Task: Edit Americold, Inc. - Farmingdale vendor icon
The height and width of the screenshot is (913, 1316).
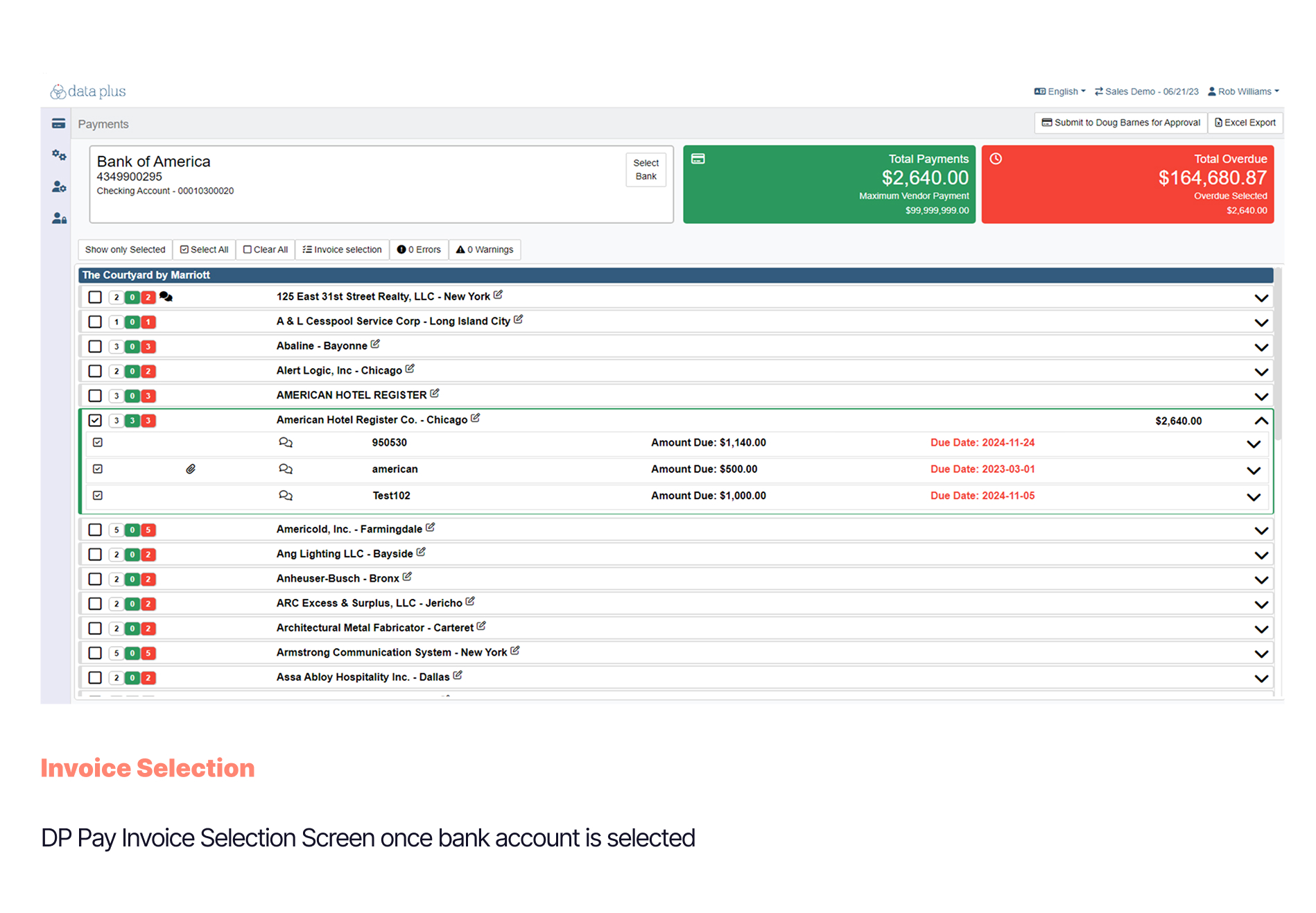Action: click(430, 528)
